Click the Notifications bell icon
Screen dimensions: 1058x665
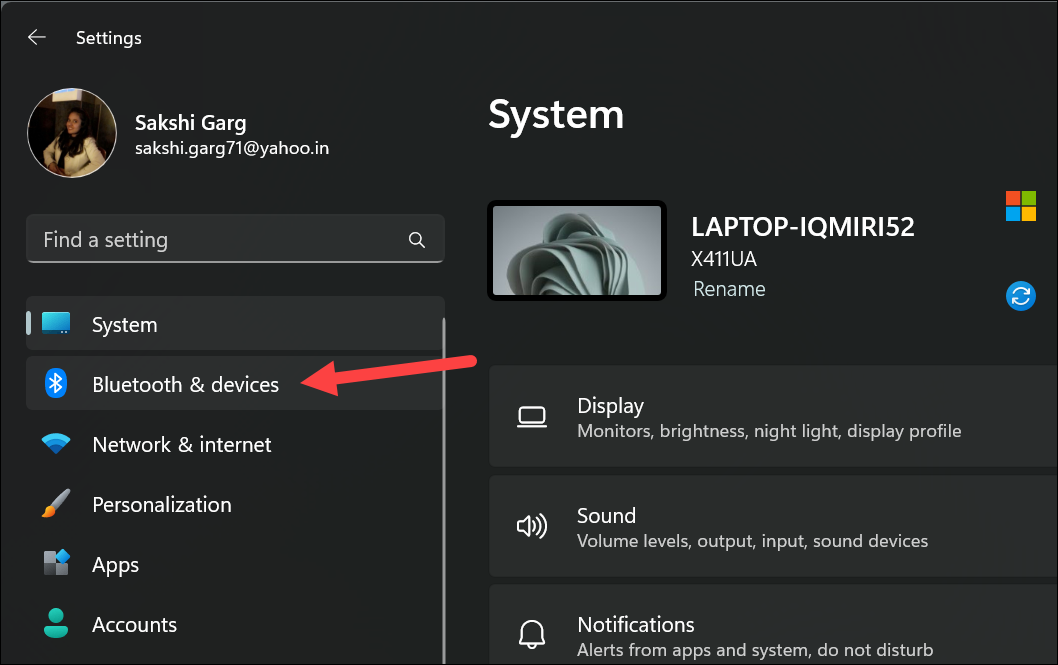tap(532, 634)
